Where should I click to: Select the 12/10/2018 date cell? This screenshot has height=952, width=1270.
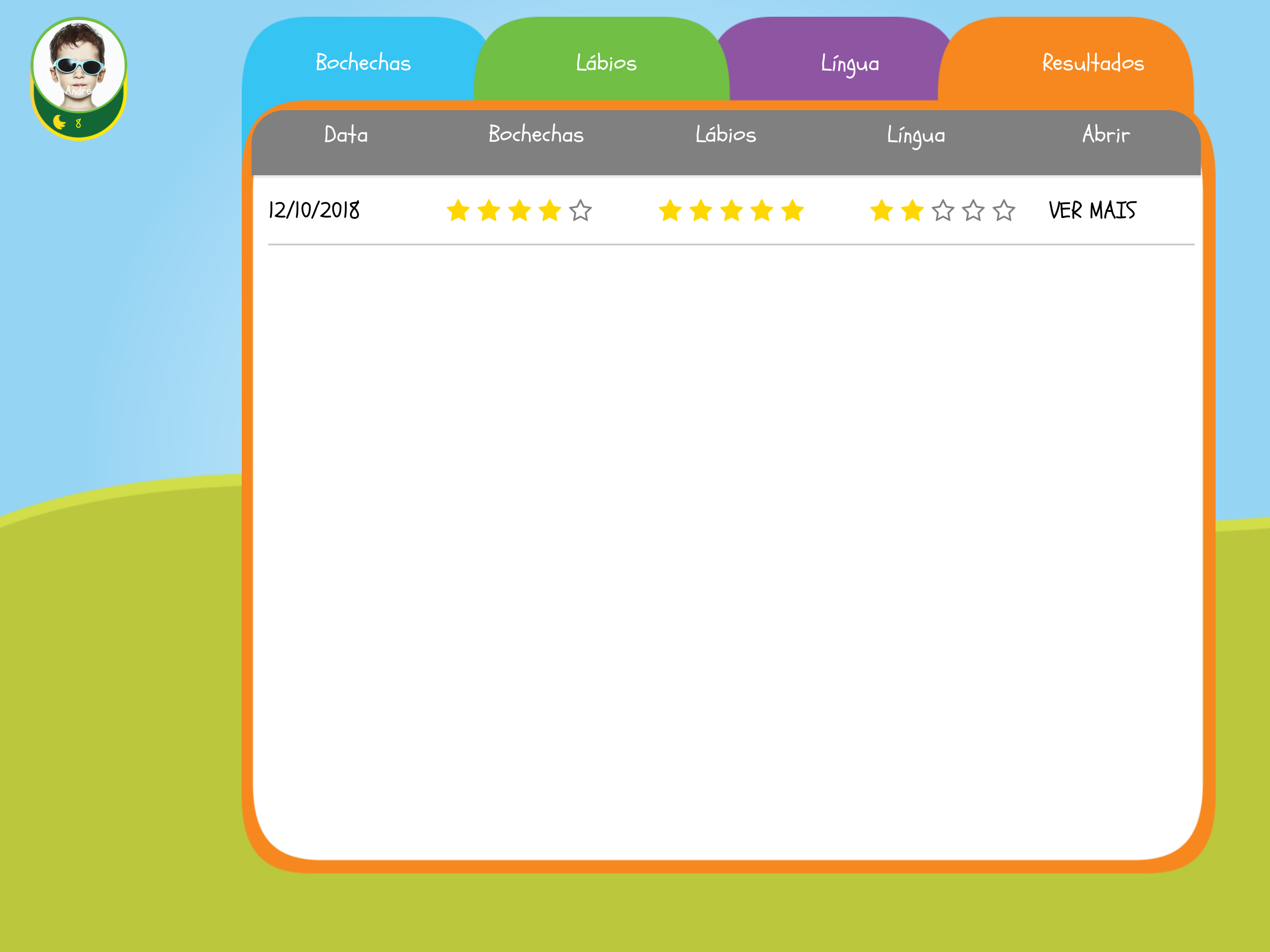pyautogui.click(x=314, y=210)
